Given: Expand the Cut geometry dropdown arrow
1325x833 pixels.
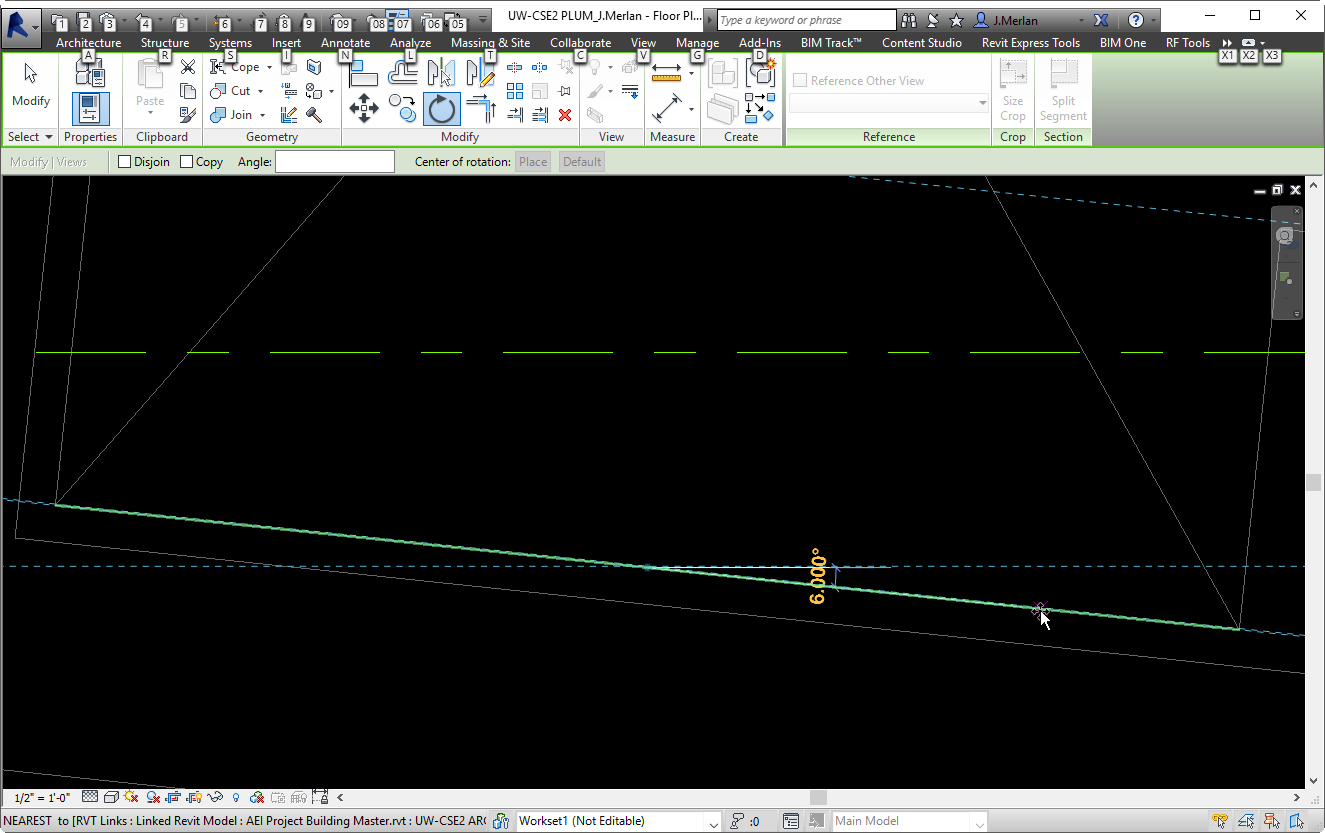Looking at the screenshot, I should point(262,91).
